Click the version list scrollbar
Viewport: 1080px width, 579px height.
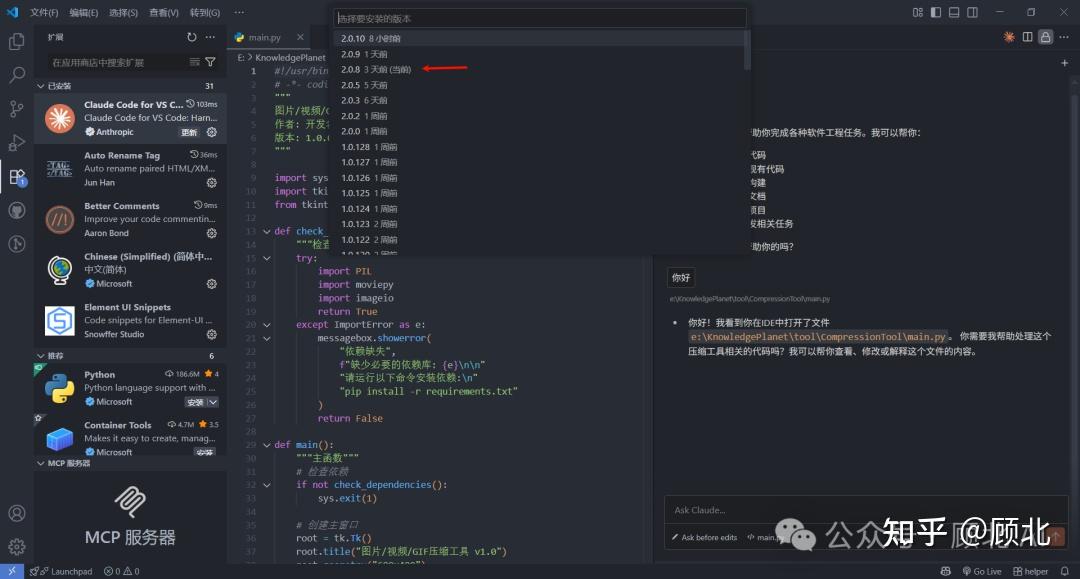[747, 50]
